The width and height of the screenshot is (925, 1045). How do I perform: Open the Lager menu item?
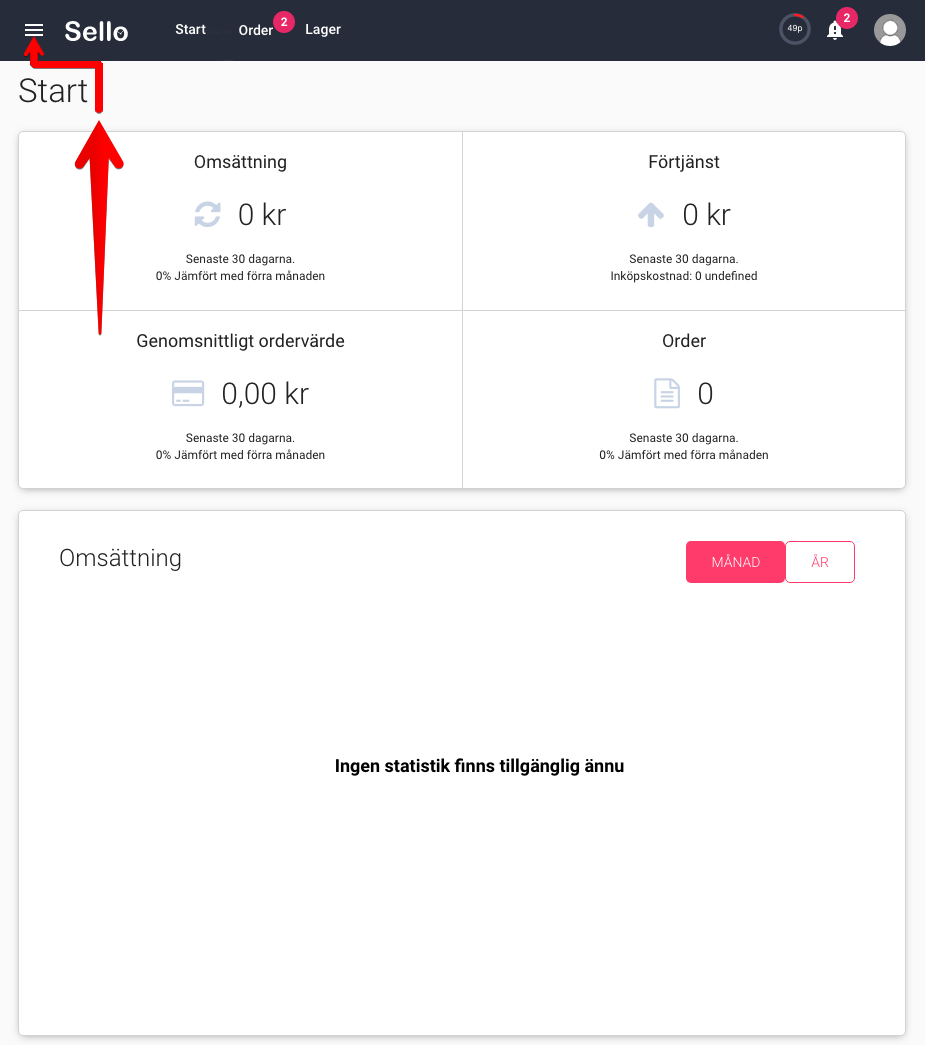click(x=323, y=29)
